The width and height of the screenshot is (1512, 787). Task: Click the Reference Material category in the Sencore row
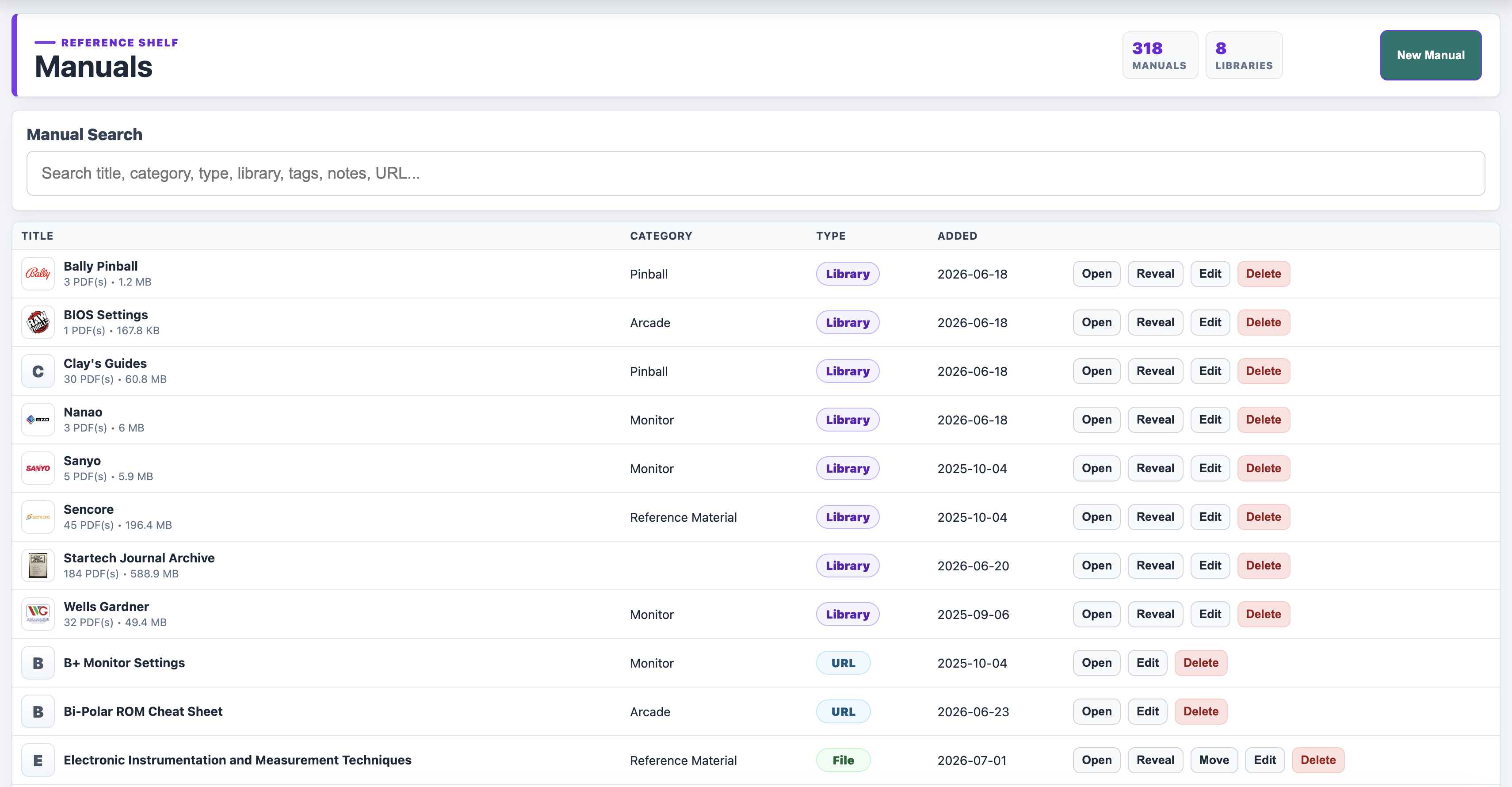coord(683,518)
